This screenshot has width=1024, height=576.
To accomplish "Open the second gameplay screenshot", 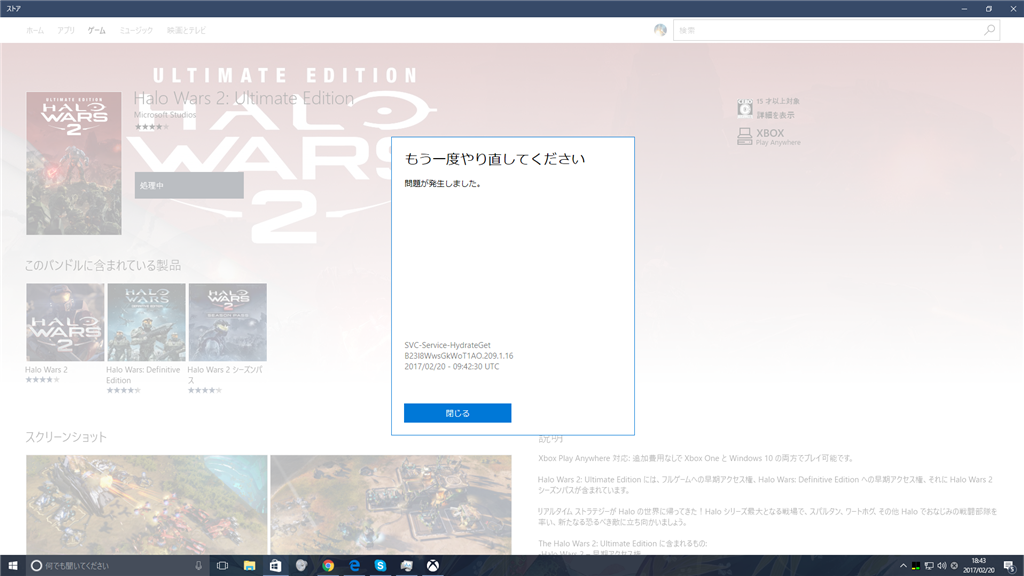I will pos(391,505).
